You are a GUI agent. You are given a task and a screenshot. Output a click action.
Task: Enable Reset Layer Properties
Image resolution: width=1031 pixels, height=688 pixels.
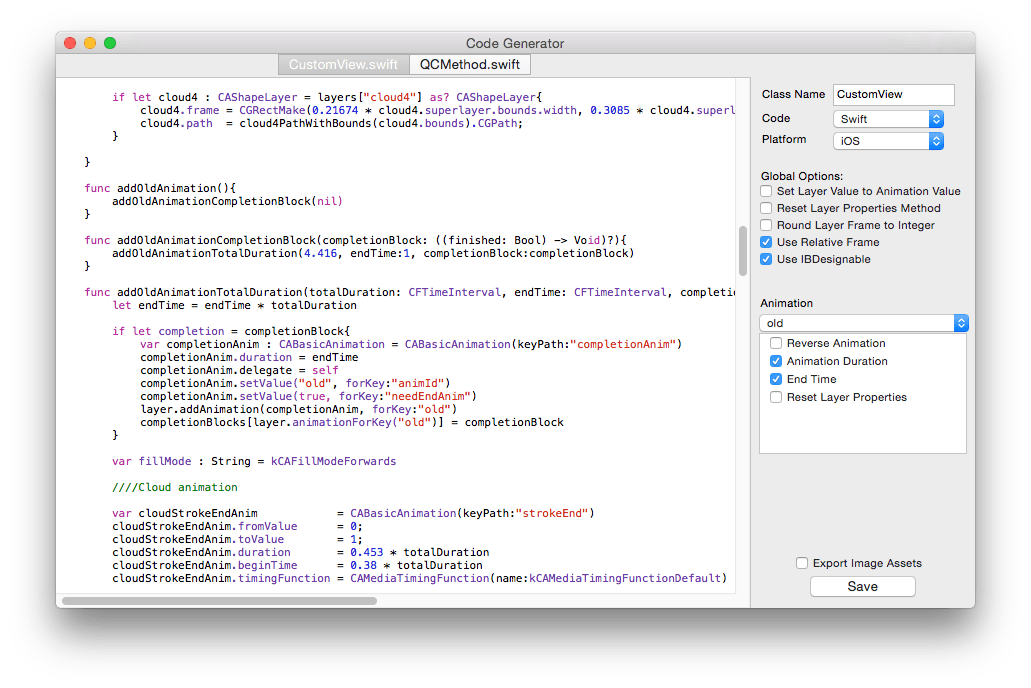776,397
